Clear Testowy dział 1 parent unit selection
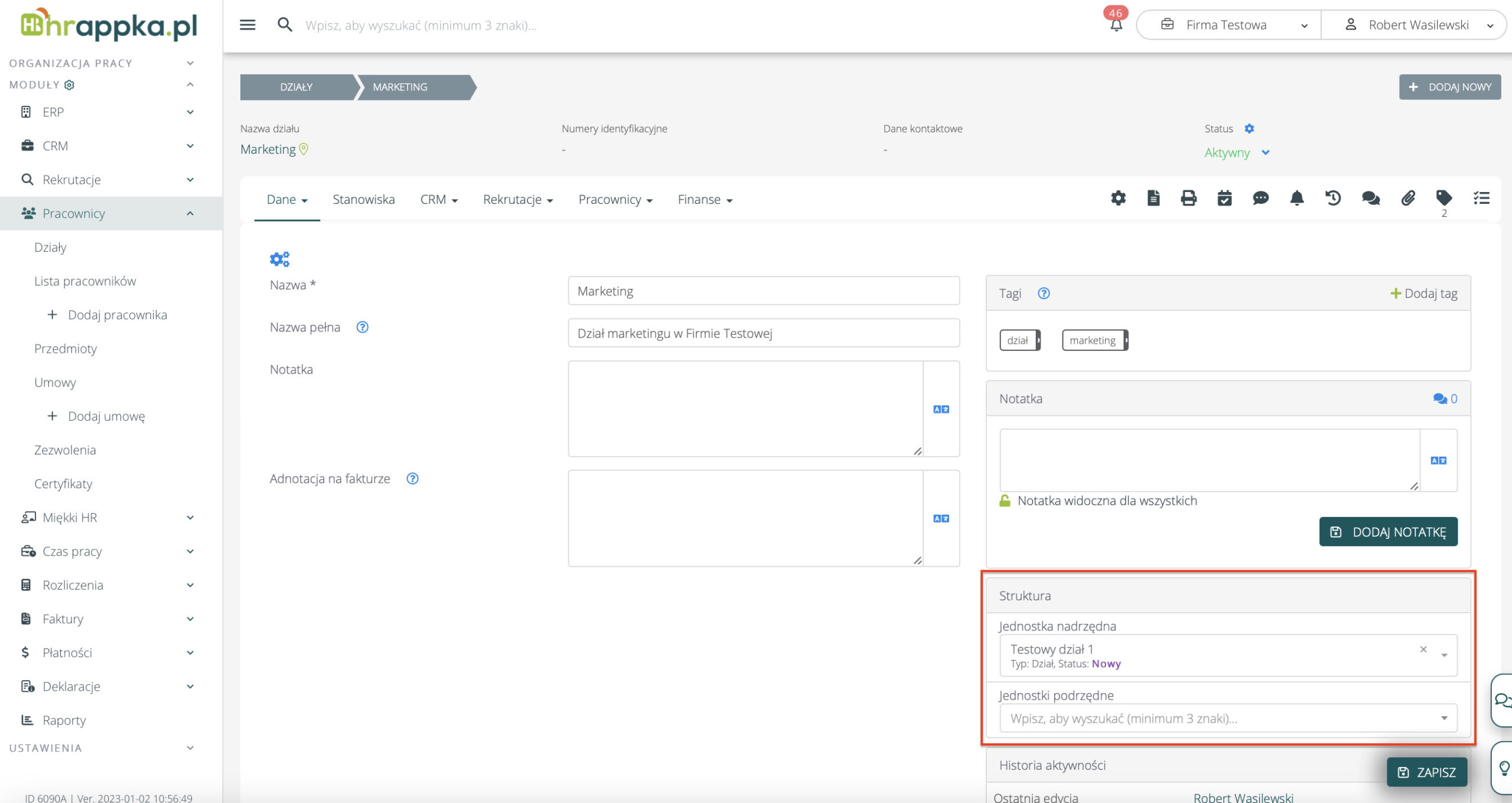 click(1423, 649)
